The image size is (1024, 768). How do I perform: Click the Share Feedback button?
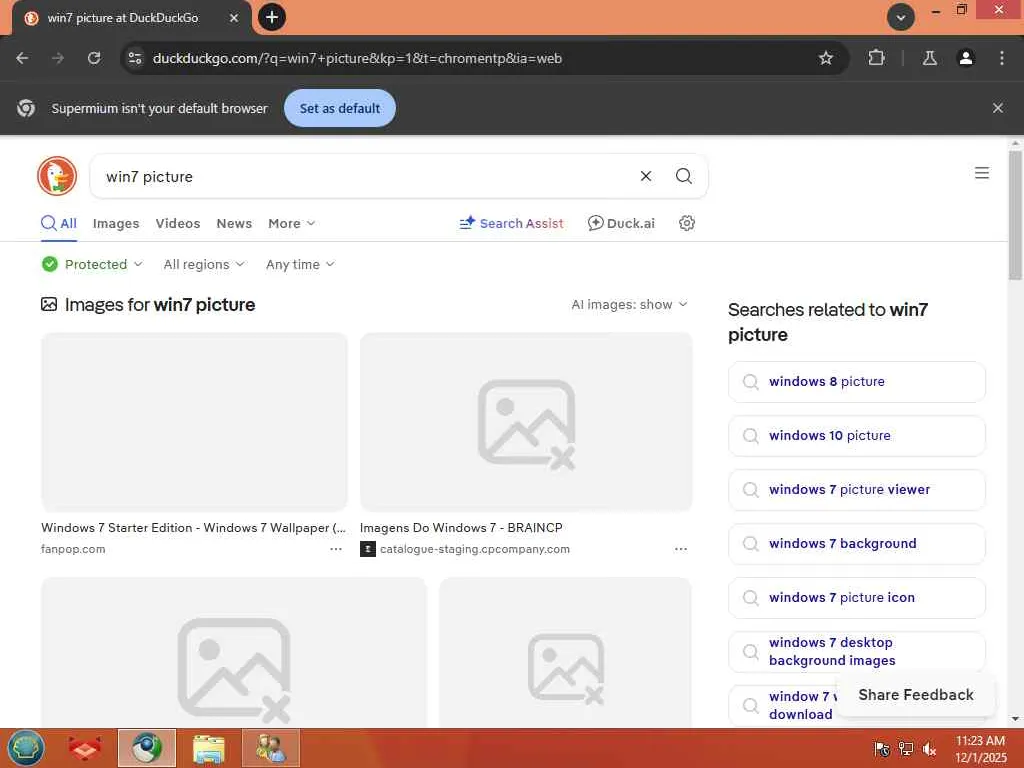(916, 695)
